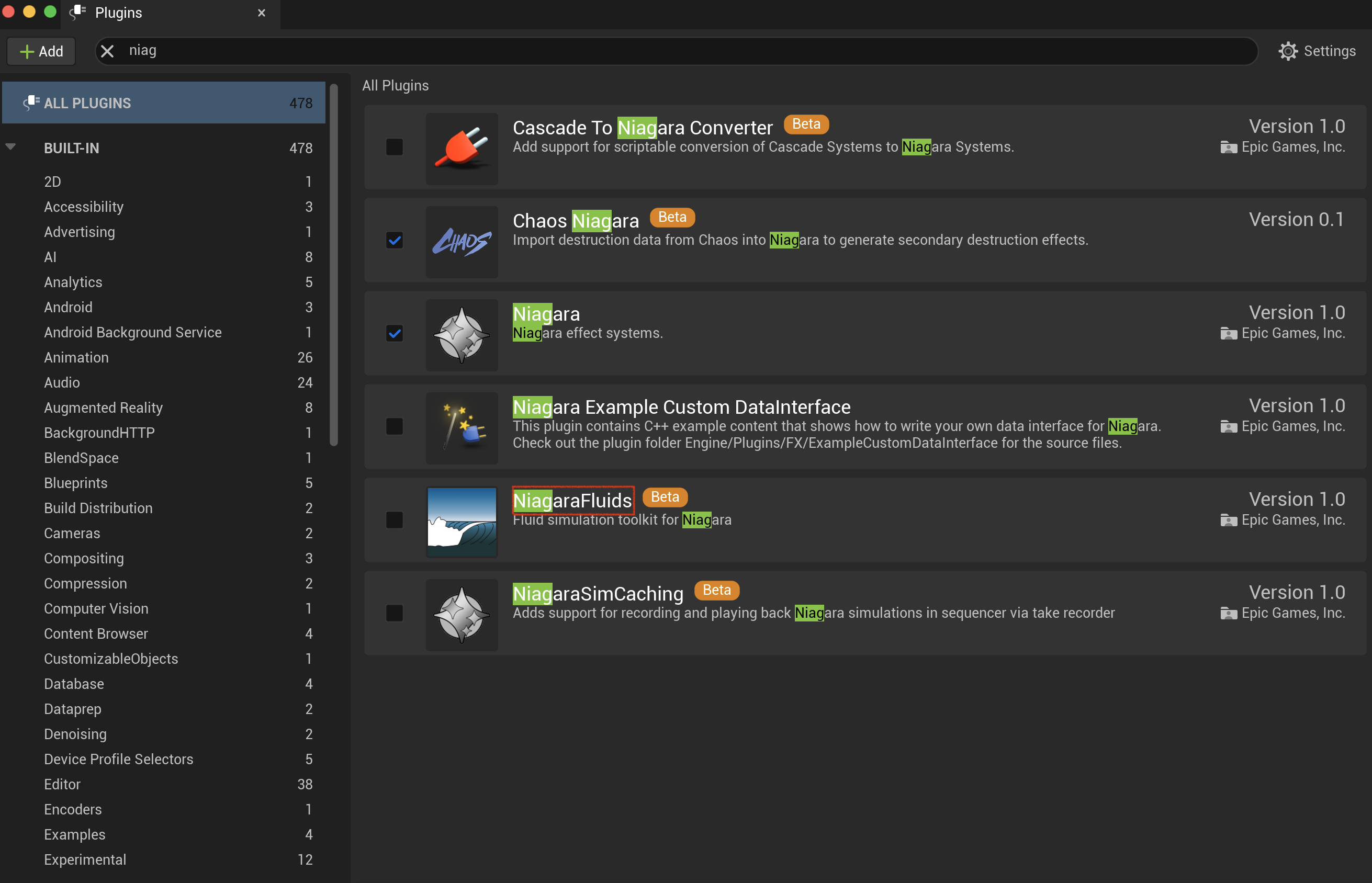
Task: Select the Examples category
Action: pos(163,835)
